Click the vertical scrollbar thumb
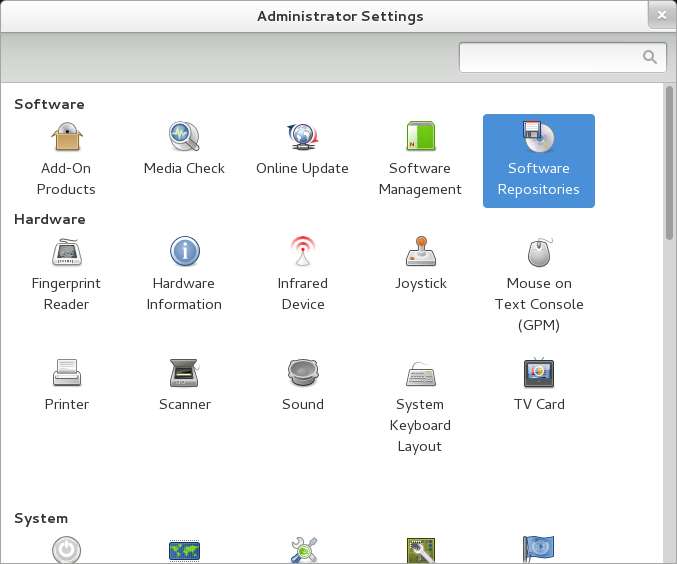This screenshot has width=677, height=564. [x=669, y=163]
